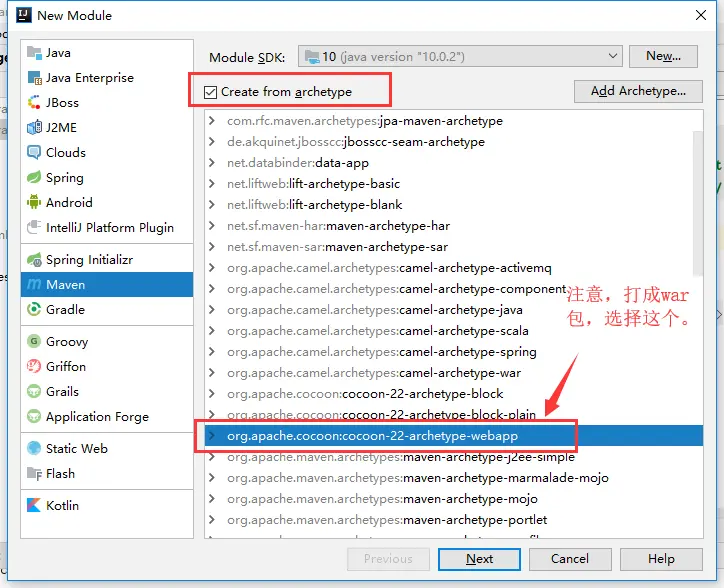Viewport: 724px width, 588px height.
Task: Expand maven-archetype-mojo node
Action: (212, 499)
